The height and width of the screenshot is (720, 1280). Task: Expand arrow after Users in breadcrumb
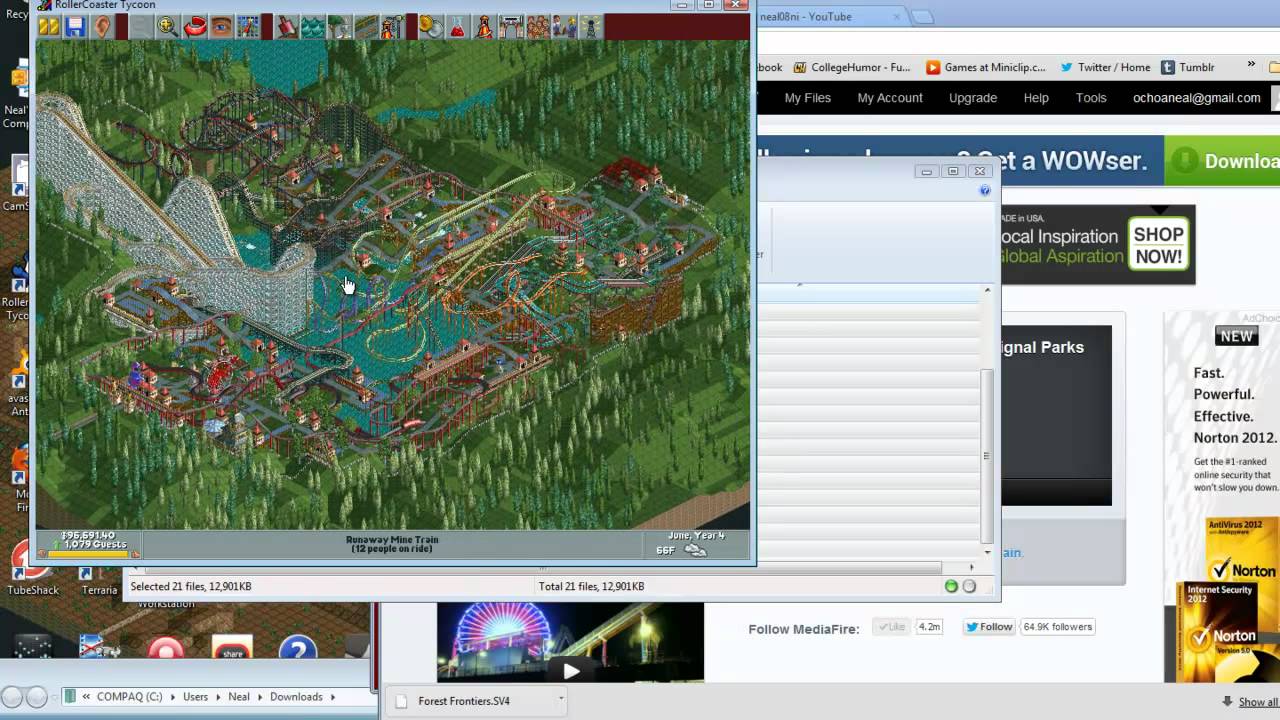pos(218,696)
